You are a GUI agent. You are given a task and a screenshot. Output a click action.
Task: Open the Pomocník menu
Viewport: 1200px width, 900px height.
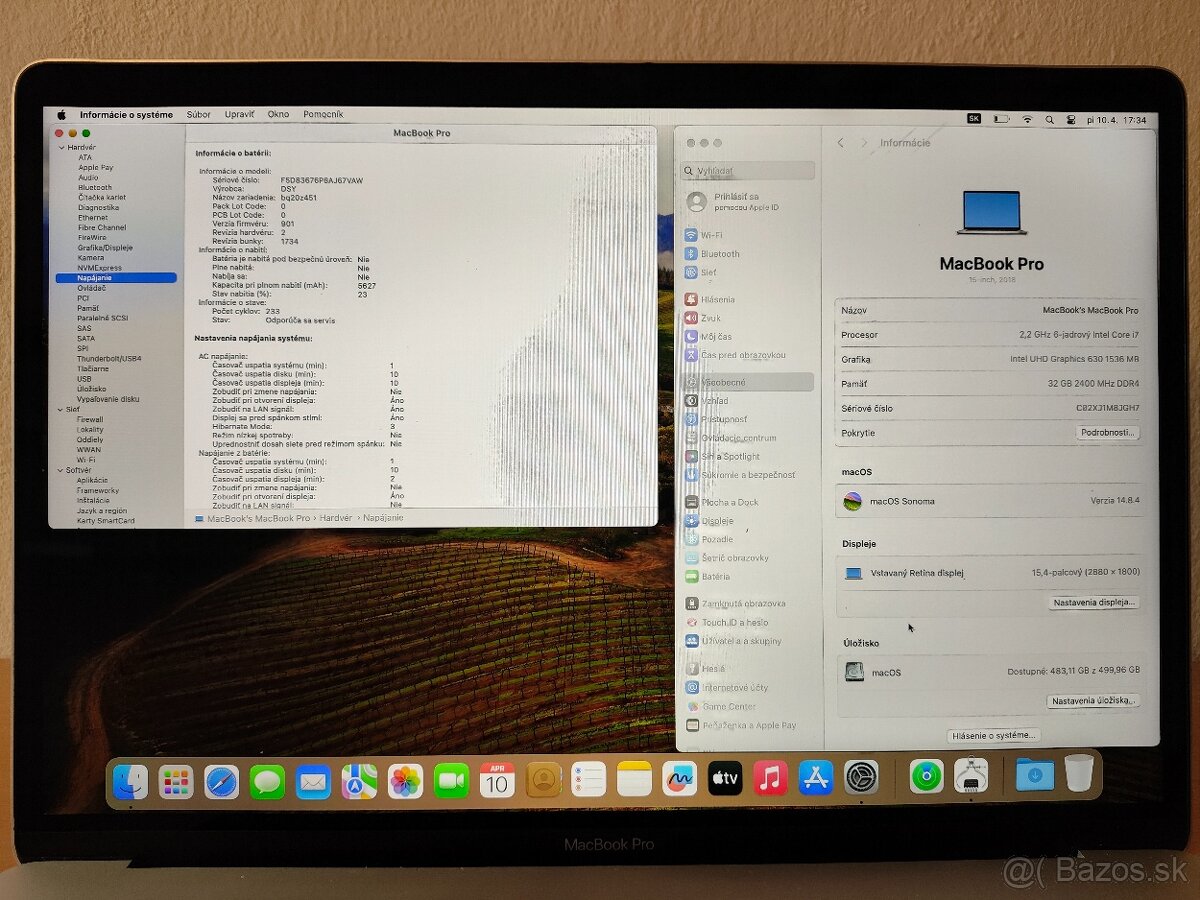pos(323,114)
